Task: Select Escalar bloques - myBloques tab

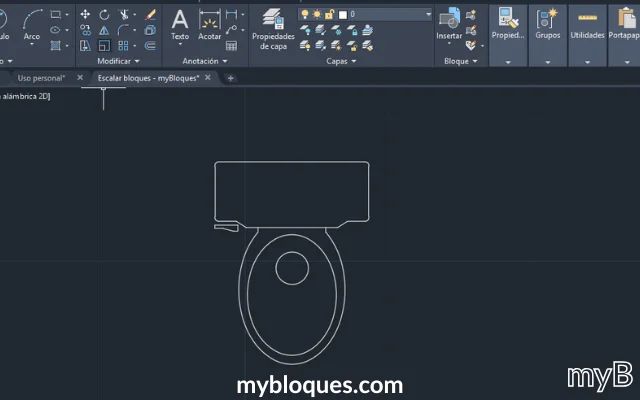Action: [x=147, y=78]
